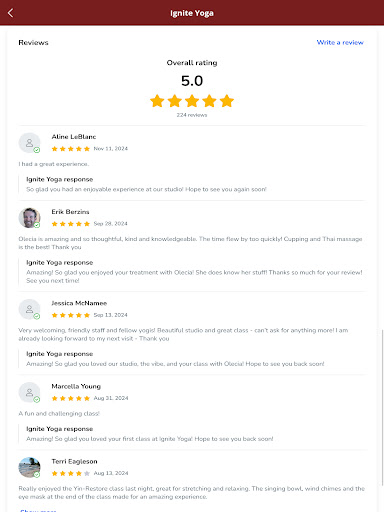384x512 pixels.
Task: Click Aline LeBlanc's default avatar icon
Action: click(x=29, y=143)
